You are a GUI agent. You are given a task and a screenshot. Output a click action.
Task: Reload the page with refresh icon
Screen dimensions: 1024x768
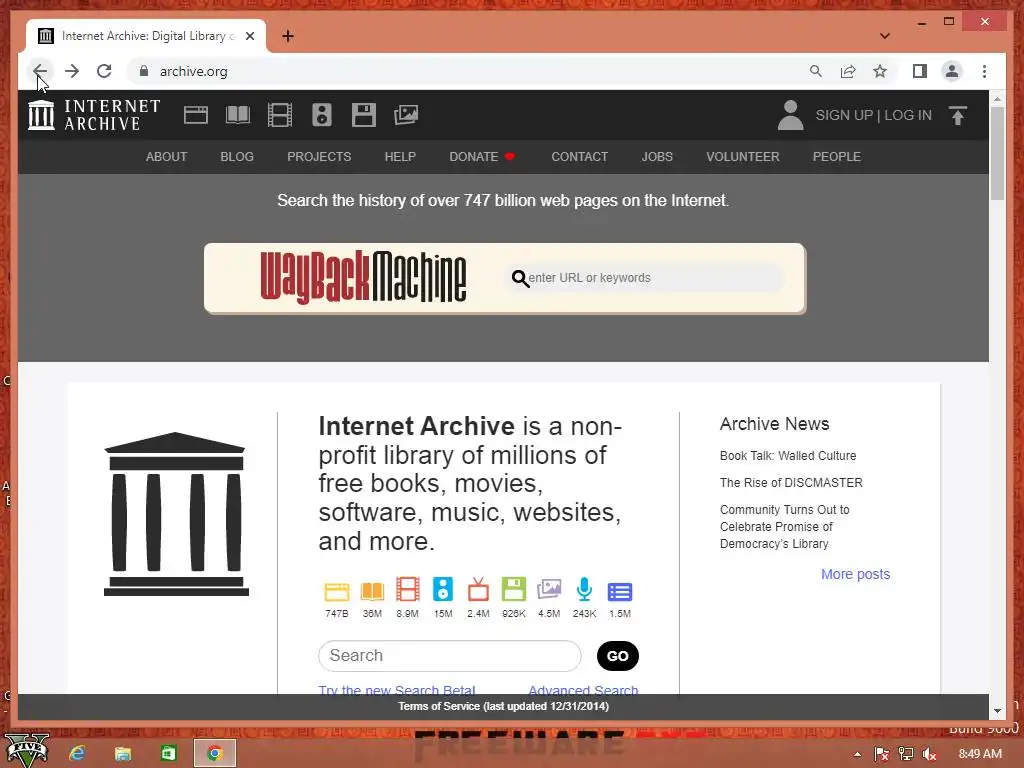[104, 71]
